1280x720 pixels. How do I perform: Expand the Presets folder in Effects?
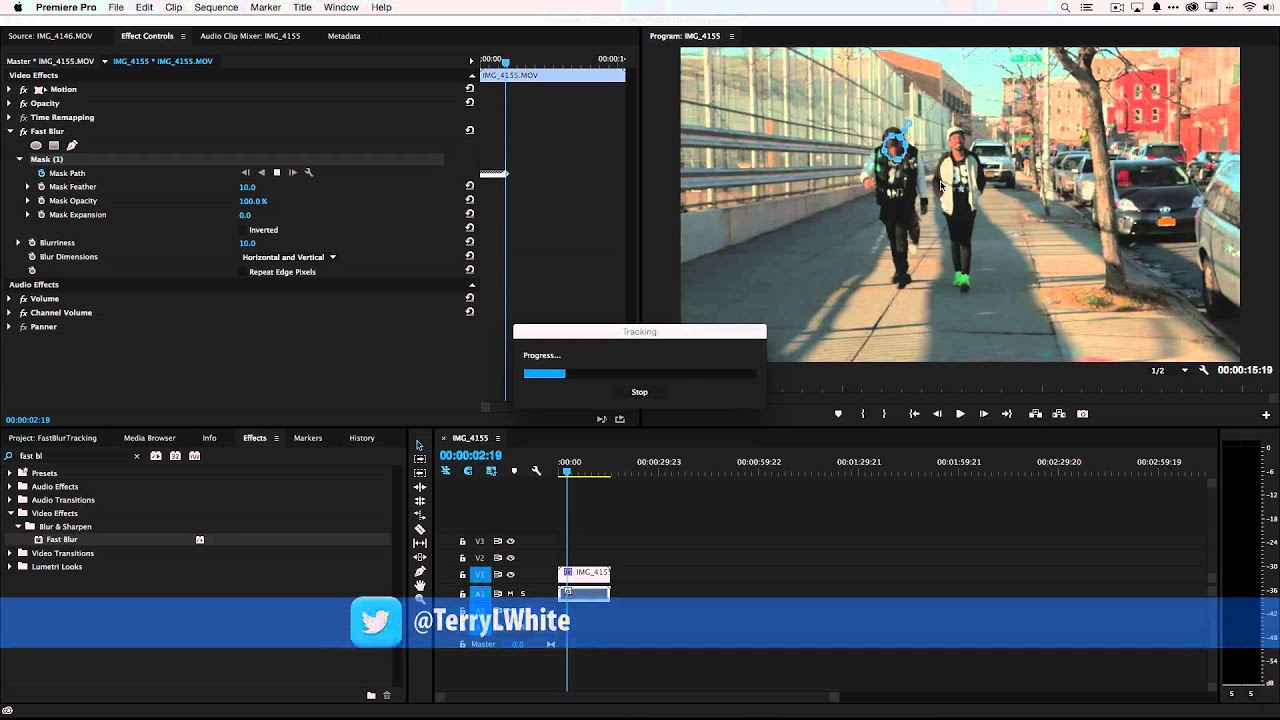(x=10, y=473)
